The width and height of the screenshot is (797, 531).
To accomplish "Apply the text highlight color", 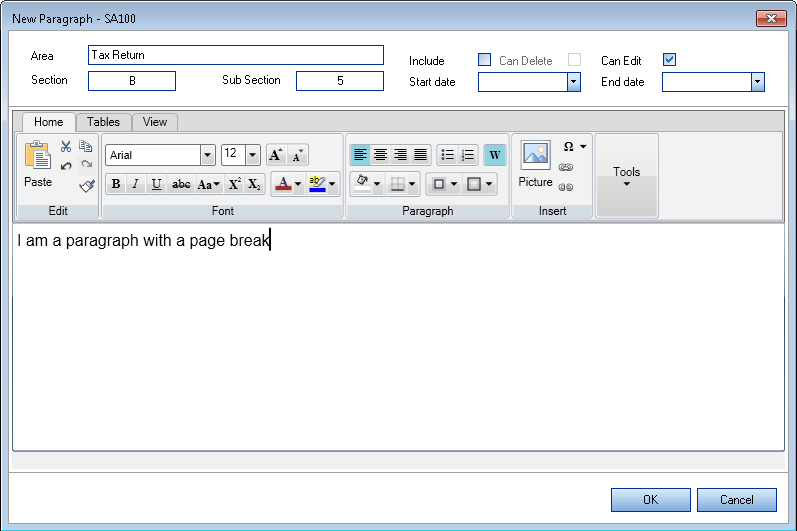I will (x=317, y=184).
